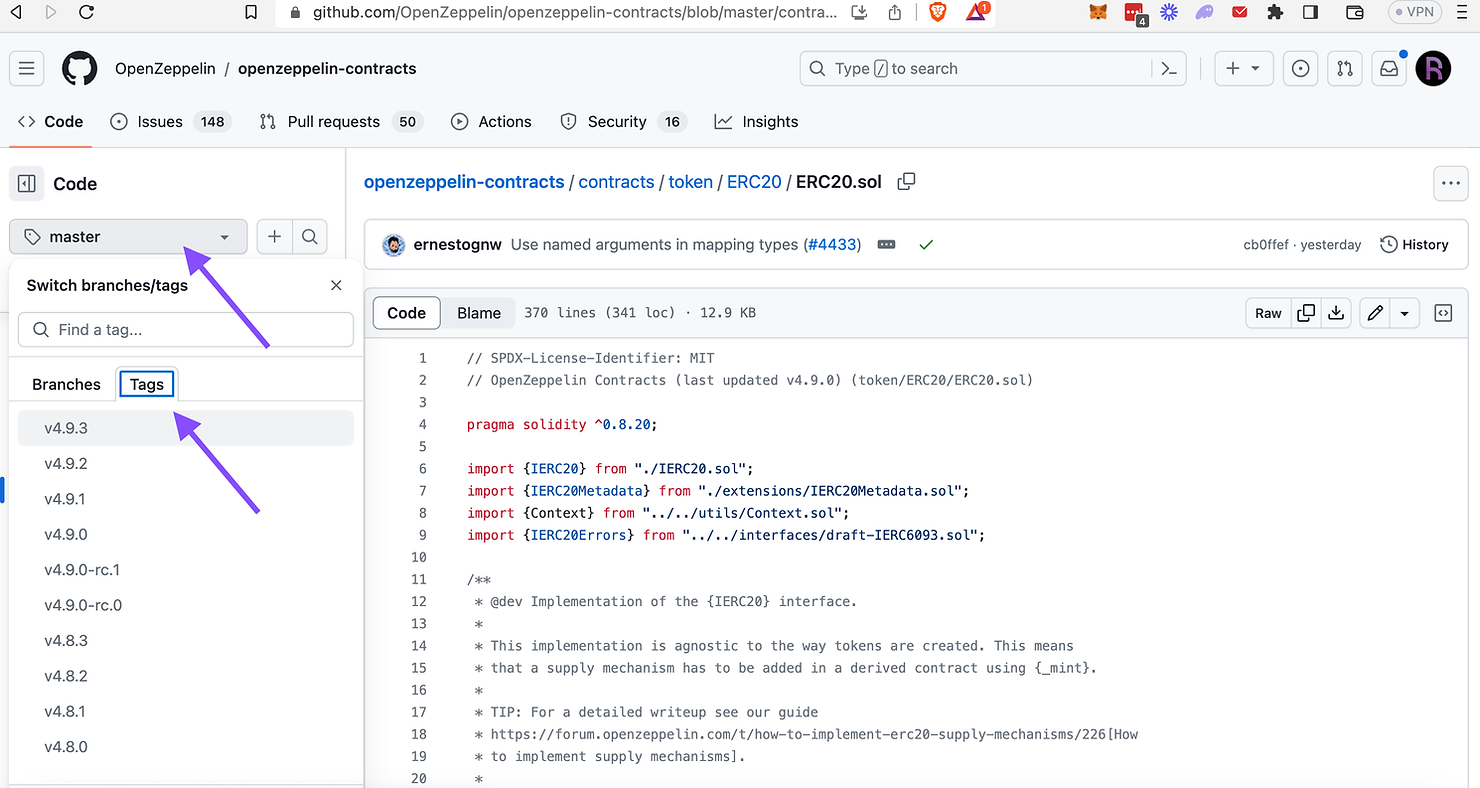The image size is (1480, 788).
Task: Open the openzeppelin-contracts repository link in header
Action: [327, 68]
